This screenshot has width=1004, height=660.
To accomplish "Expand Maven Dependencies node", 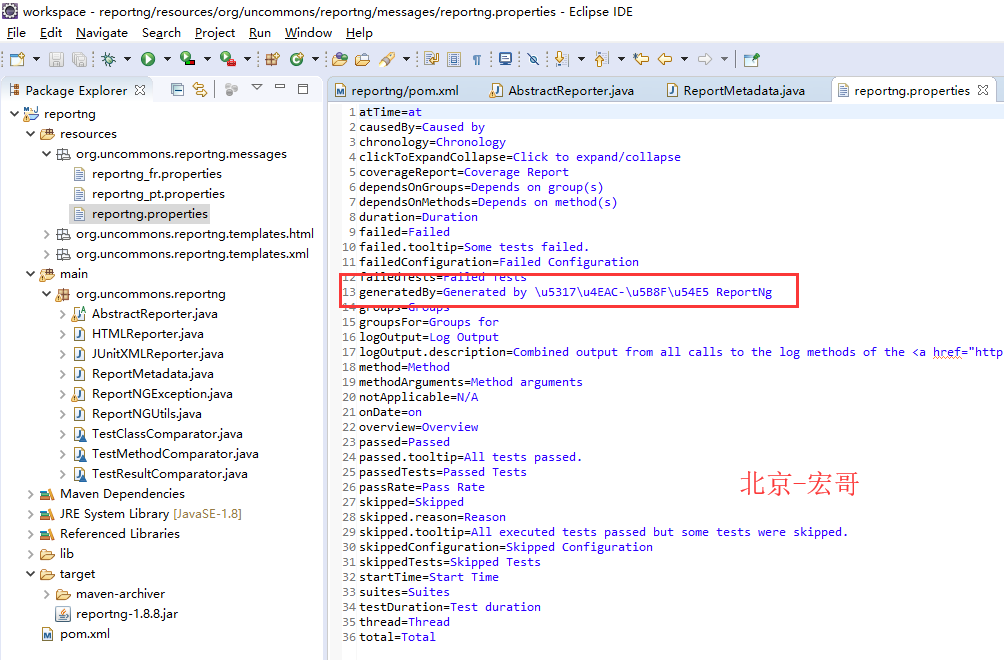I will point(31,494).
